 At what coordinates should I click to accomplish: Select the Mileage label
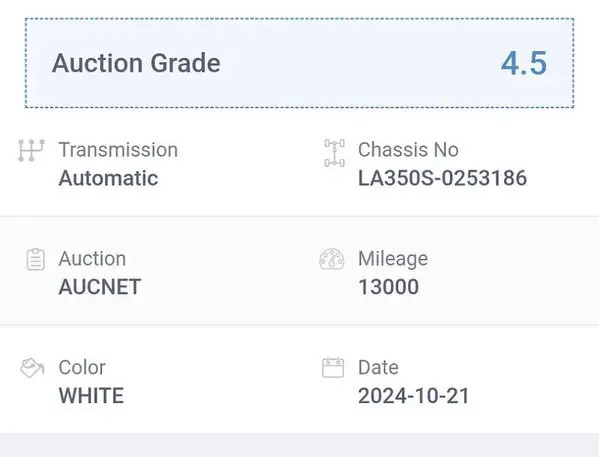393,259
